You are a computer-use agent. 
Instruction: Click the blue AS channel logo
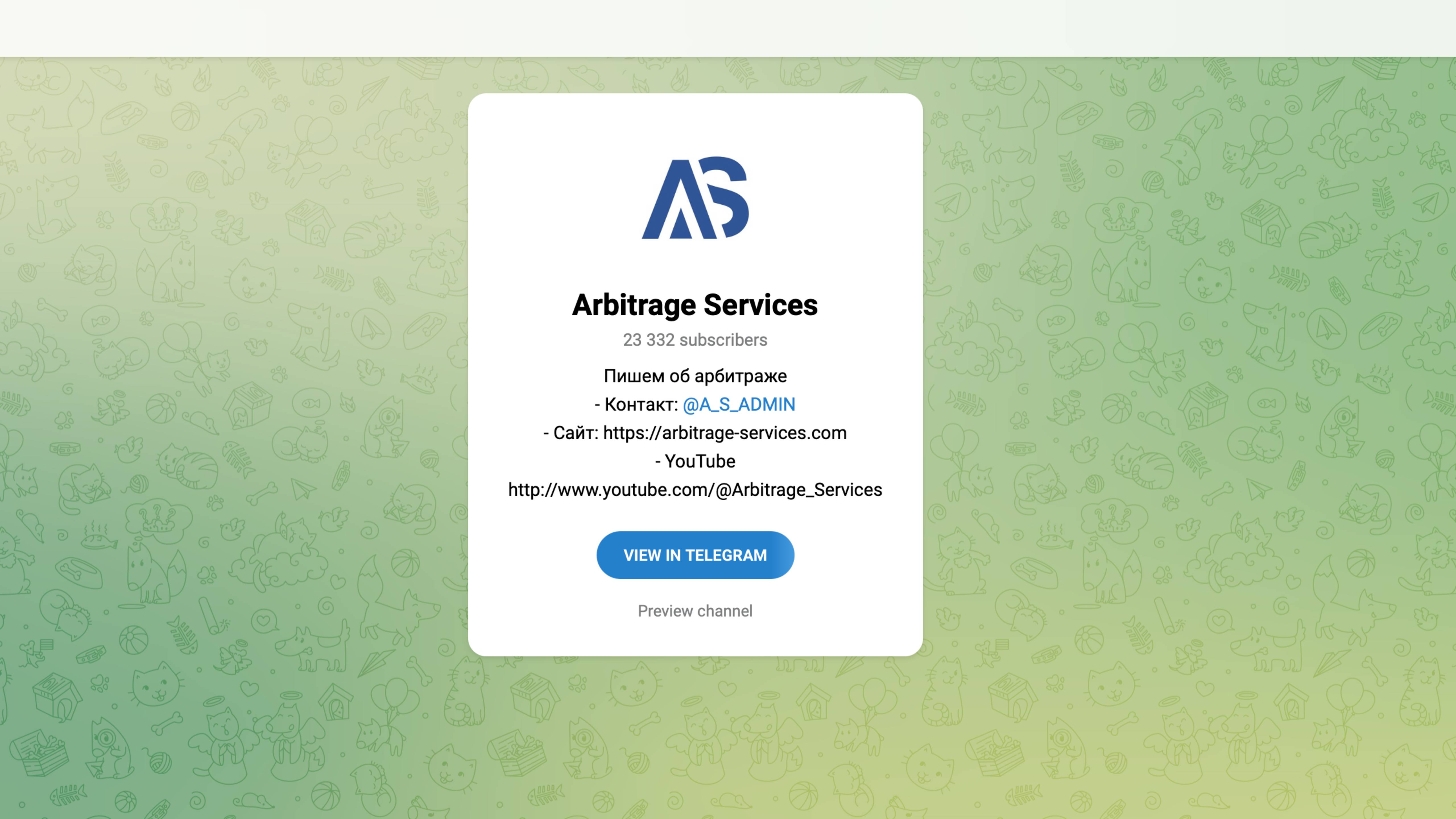pos(695,198)
